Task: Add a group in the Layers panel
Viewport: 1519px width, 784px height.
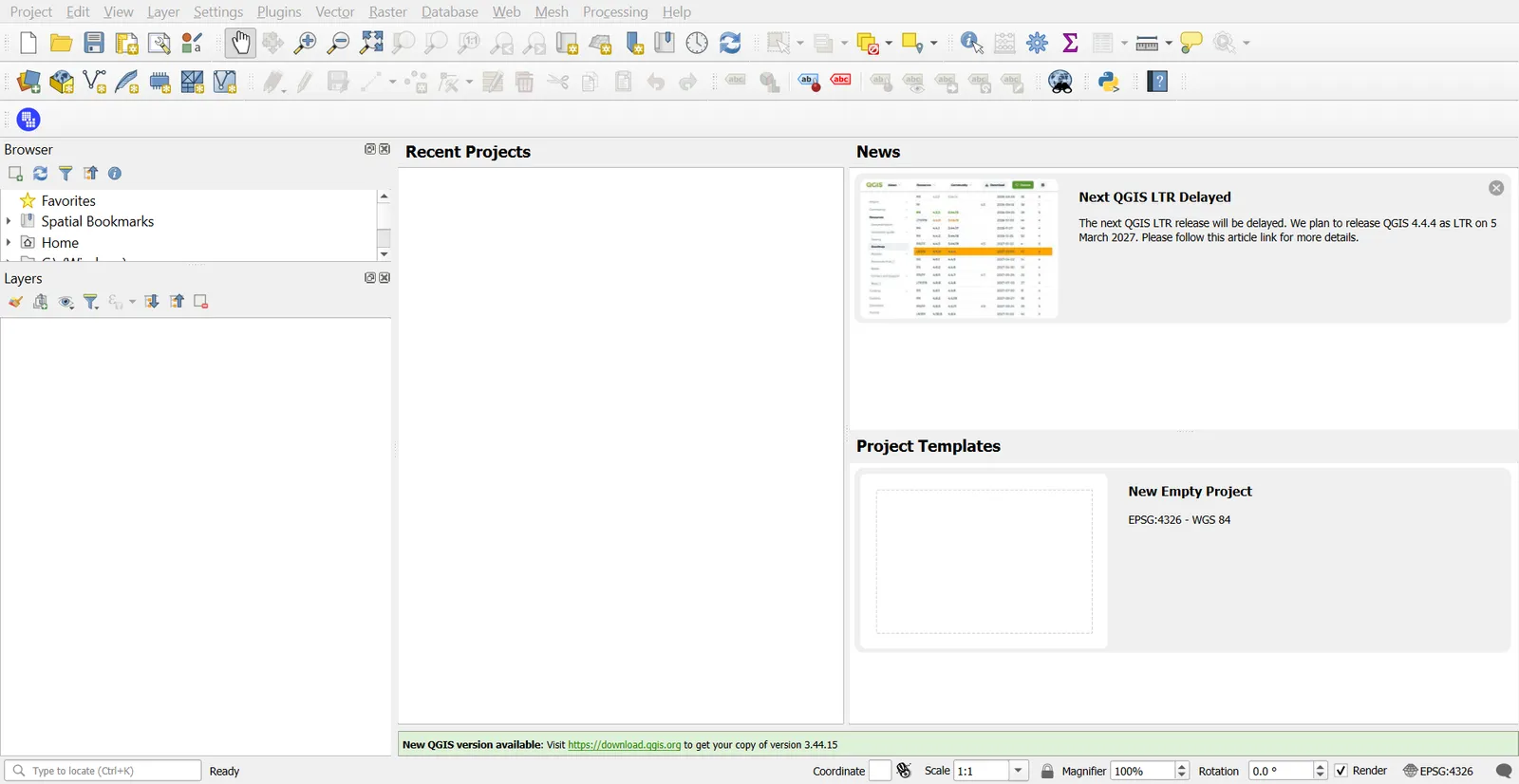Action: 41,302
